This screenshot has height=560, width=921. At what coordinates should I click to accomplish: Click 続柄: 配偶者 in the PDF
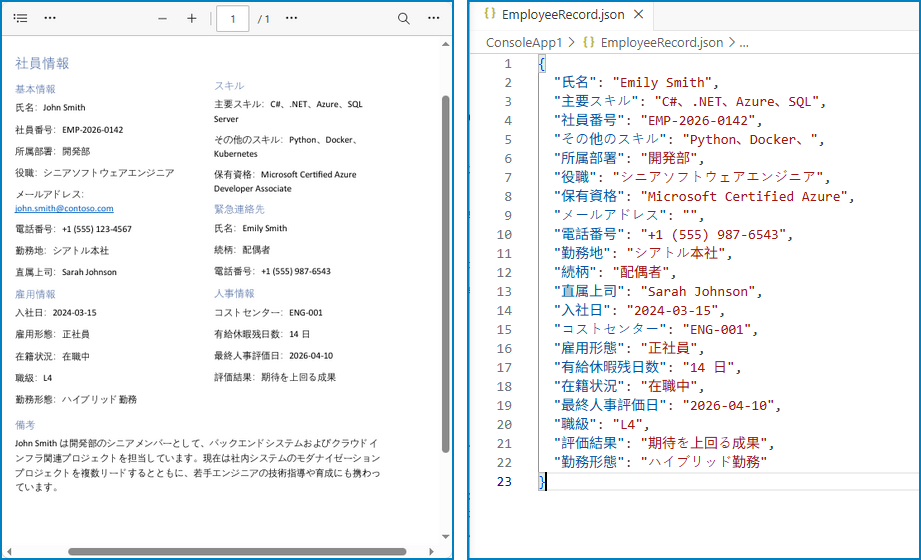[242, 250]
